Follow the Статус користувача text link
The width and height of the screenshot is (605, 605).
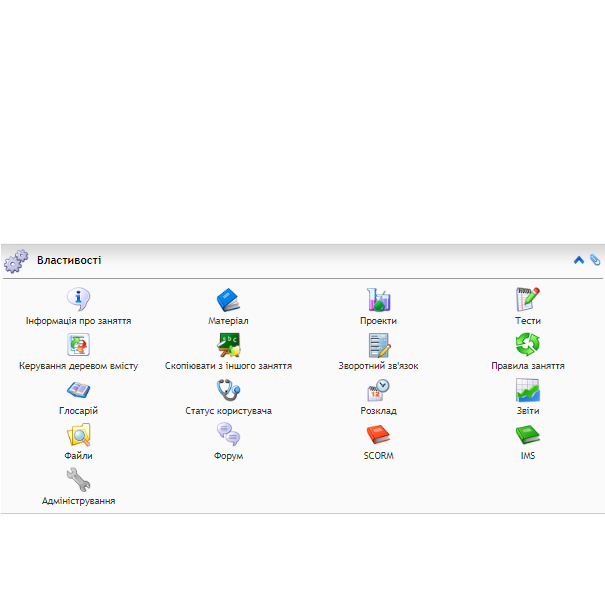228,411
